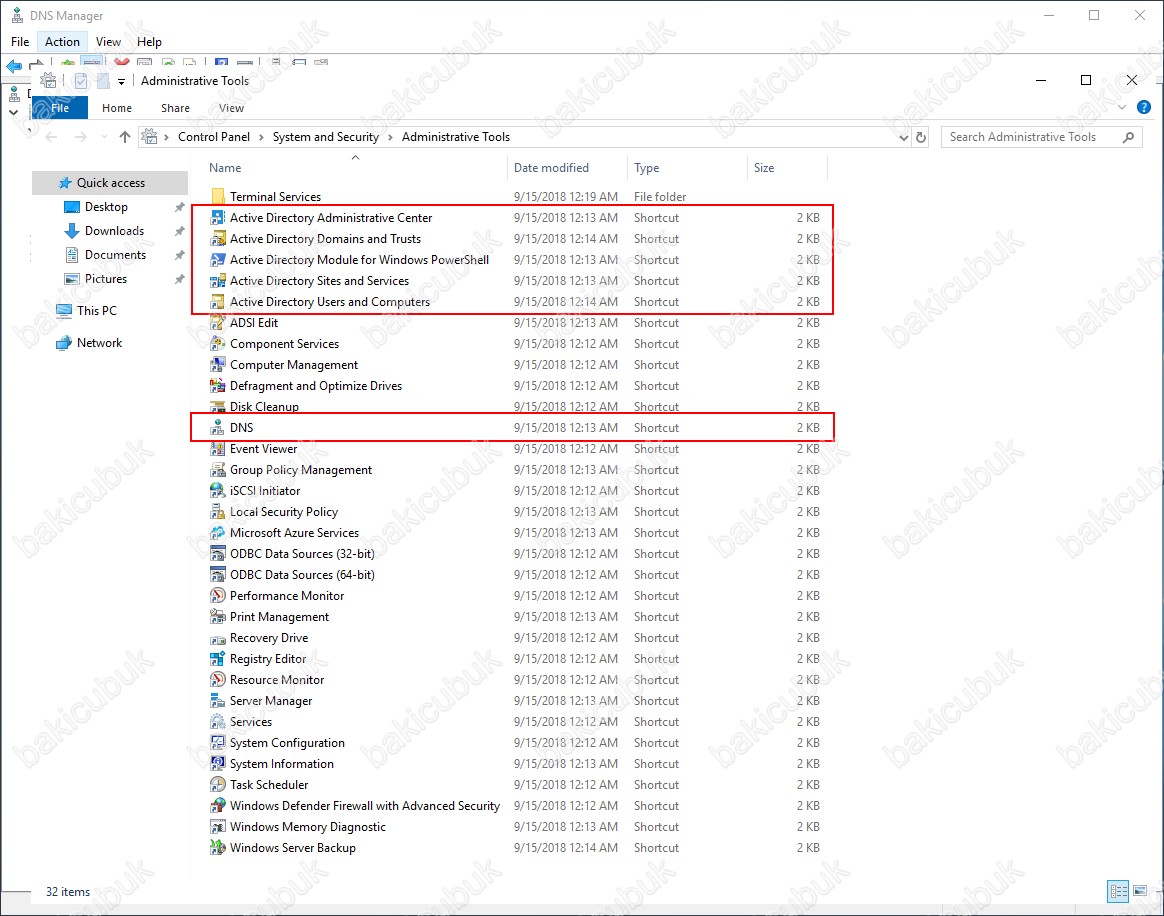The image size is (1164, 916).
Task: Open the Explorer View ribbon tab
Action: click(231, 108)
